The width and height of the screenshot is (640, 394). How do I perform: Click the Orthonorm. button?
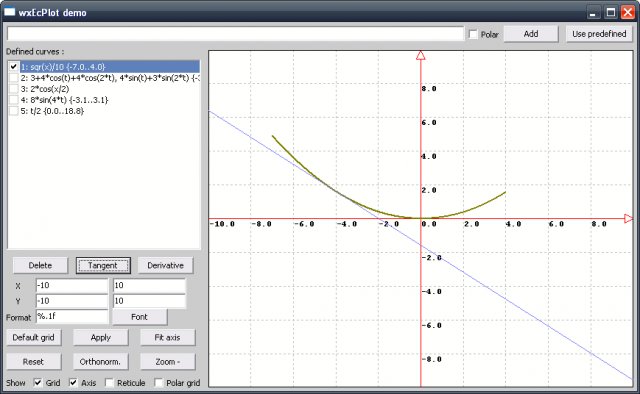click(100, 362)
